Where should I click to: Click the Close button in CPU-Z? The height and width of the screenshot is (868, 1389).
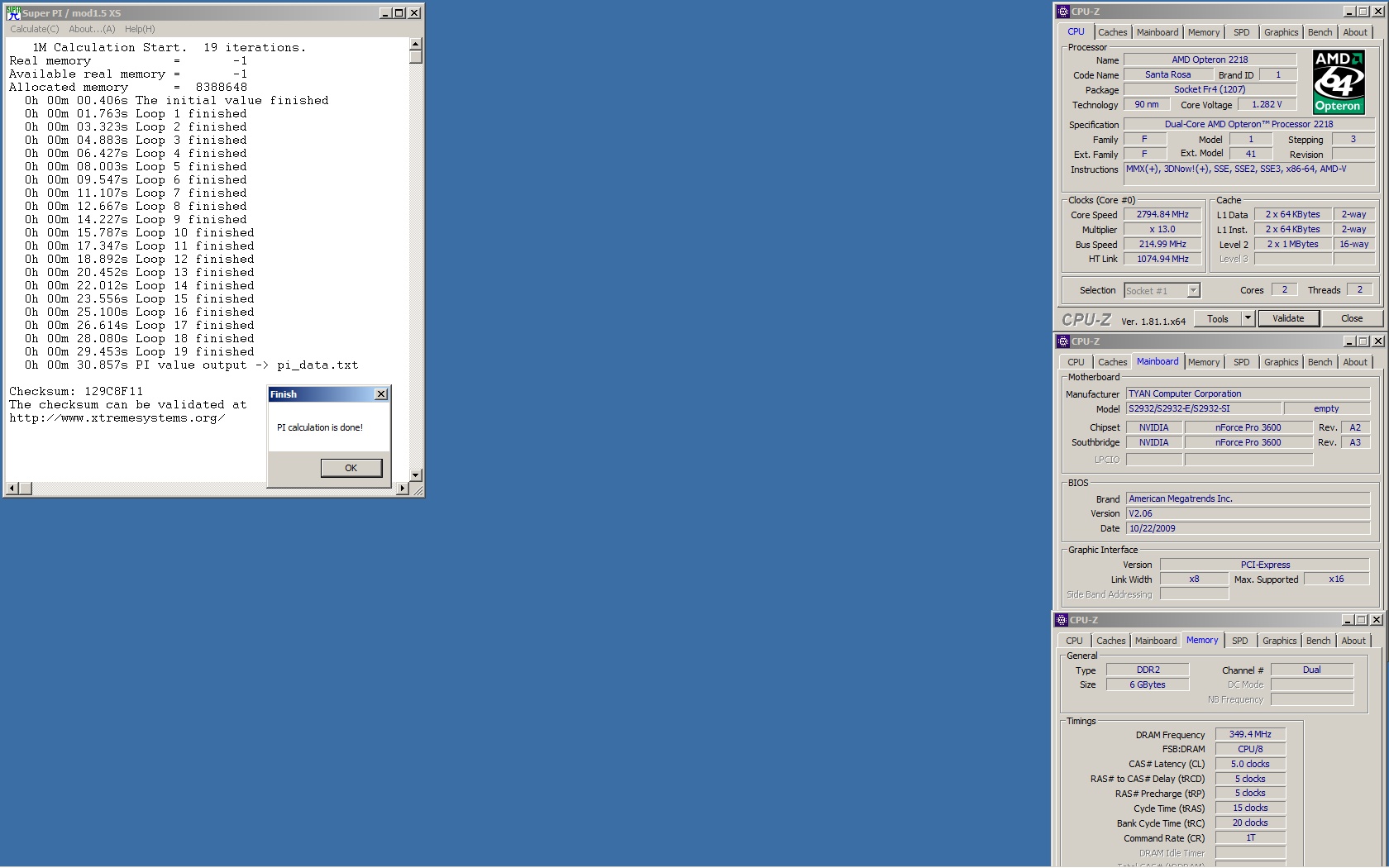1352,318
